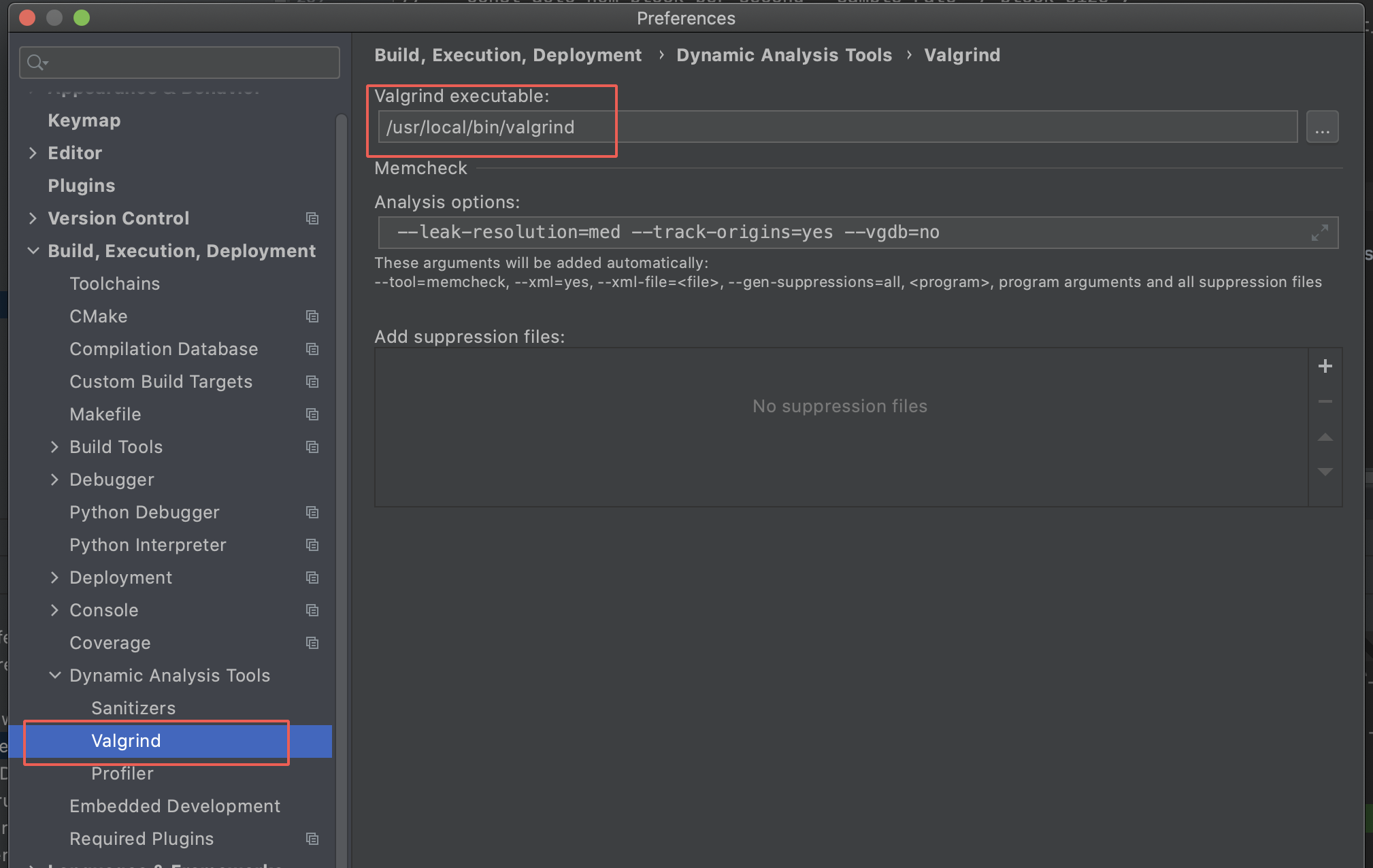
Task: Expand the Version Control section
Action: pos(33,218)
